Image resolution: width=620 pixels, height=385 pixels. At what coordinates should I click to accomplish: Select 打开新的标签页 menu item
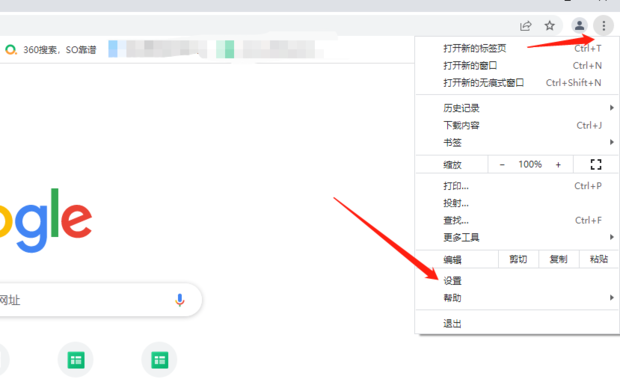(517, 48)
